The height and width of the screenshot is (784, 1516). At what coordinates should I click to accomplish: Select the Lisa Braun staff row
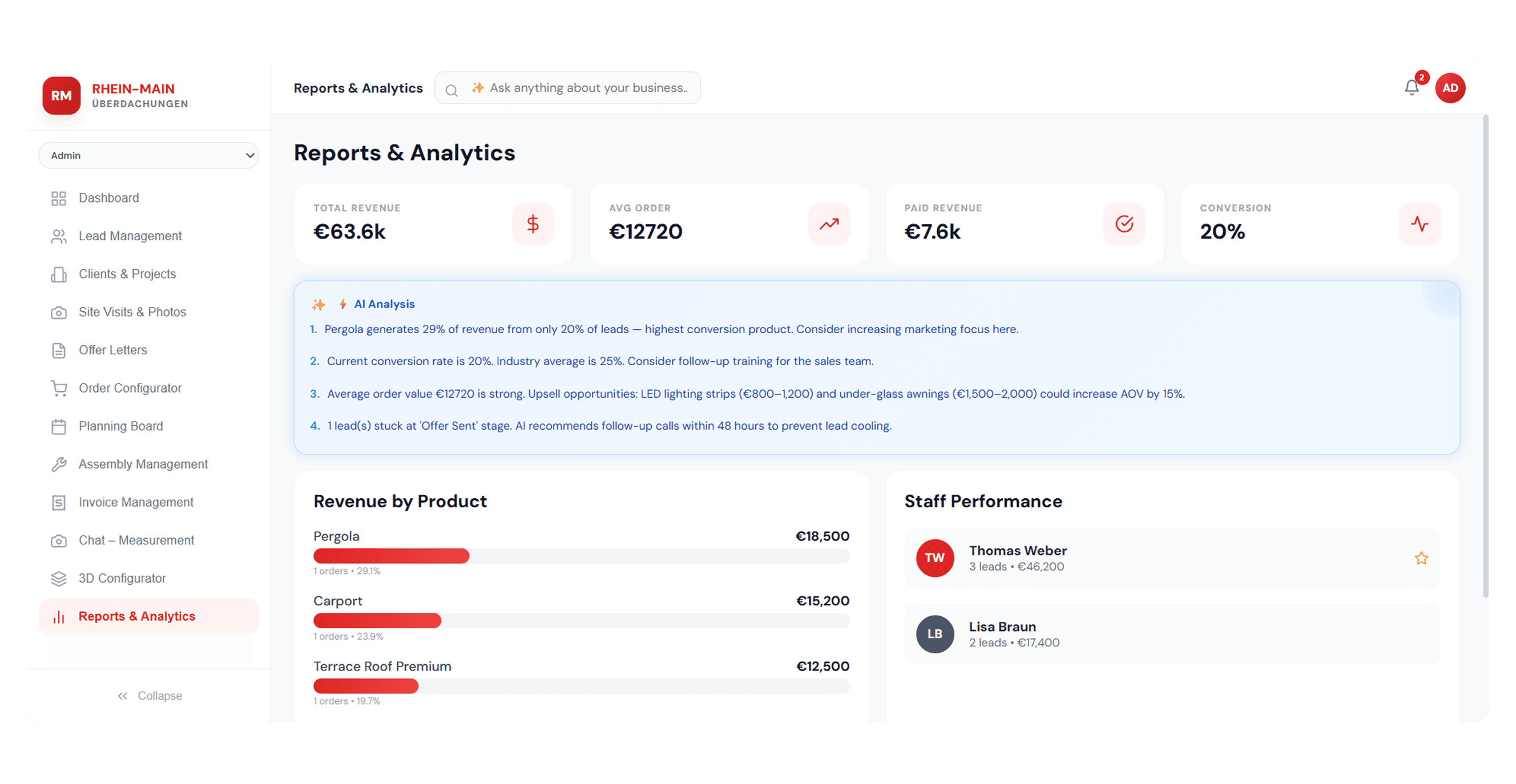pos(1172,634)
